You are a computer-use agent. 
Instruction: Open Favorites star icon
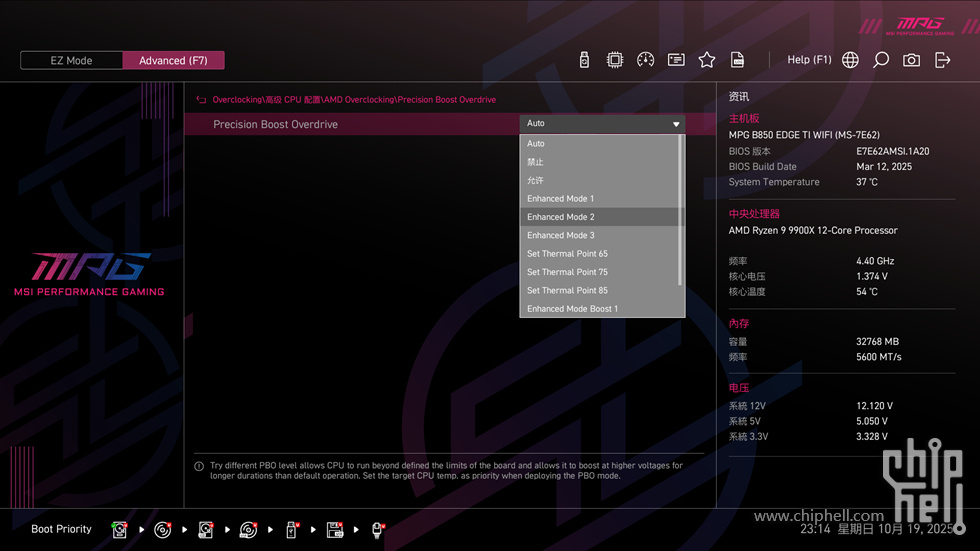[x=707, y=60]
